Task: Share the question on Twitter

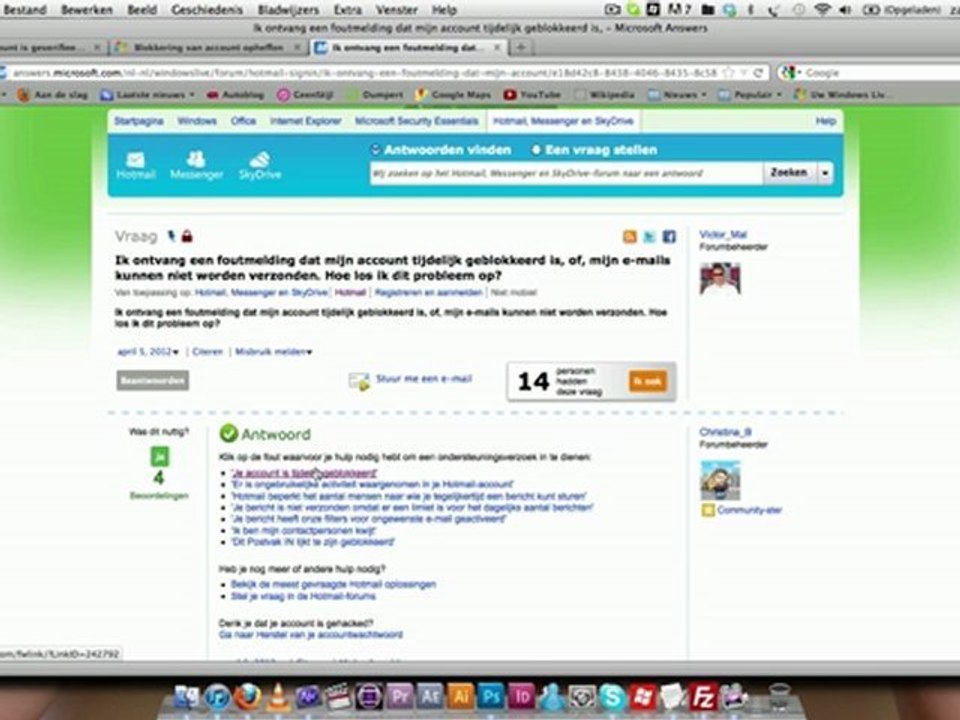Action: (x=649, y=236)
